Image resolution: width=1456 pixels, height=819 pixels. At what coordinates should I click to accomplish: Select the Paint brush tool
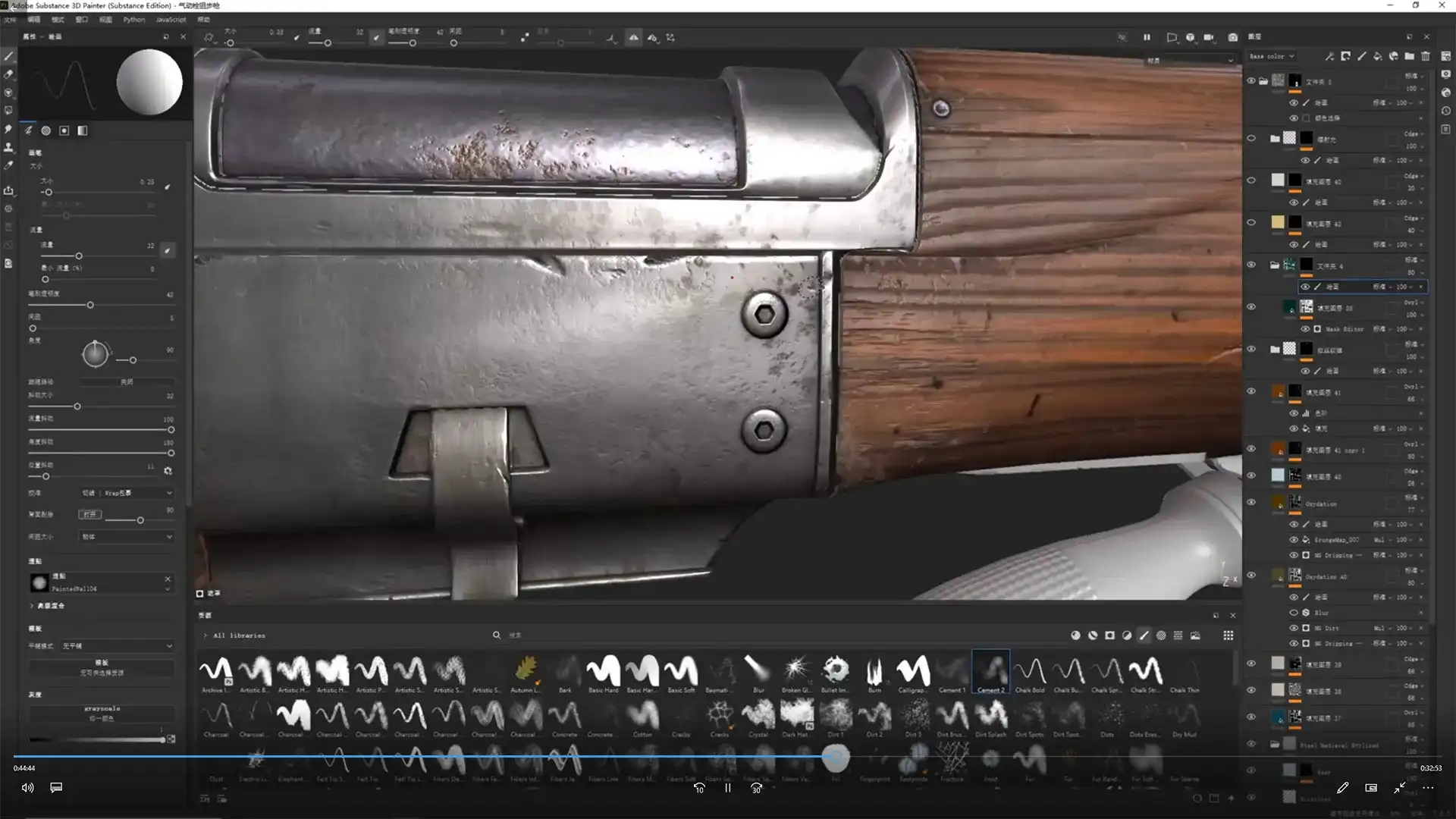[x=9, y=56]
